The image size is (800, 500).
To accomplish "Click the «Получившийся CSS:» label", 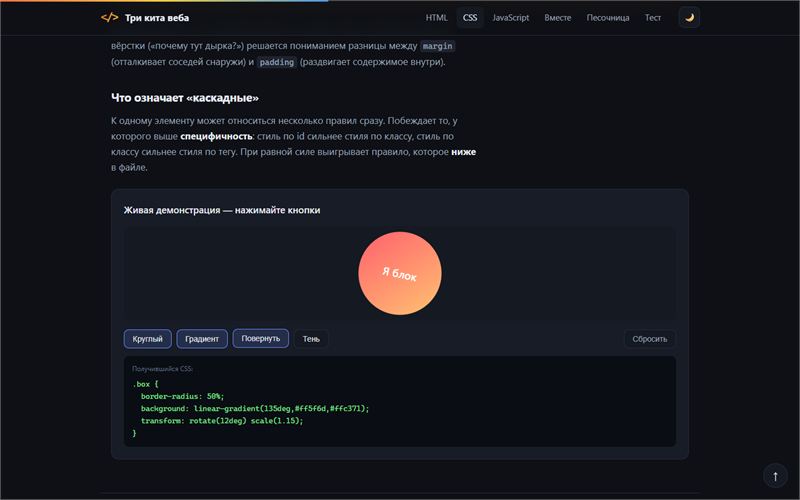I will (162, 368).
